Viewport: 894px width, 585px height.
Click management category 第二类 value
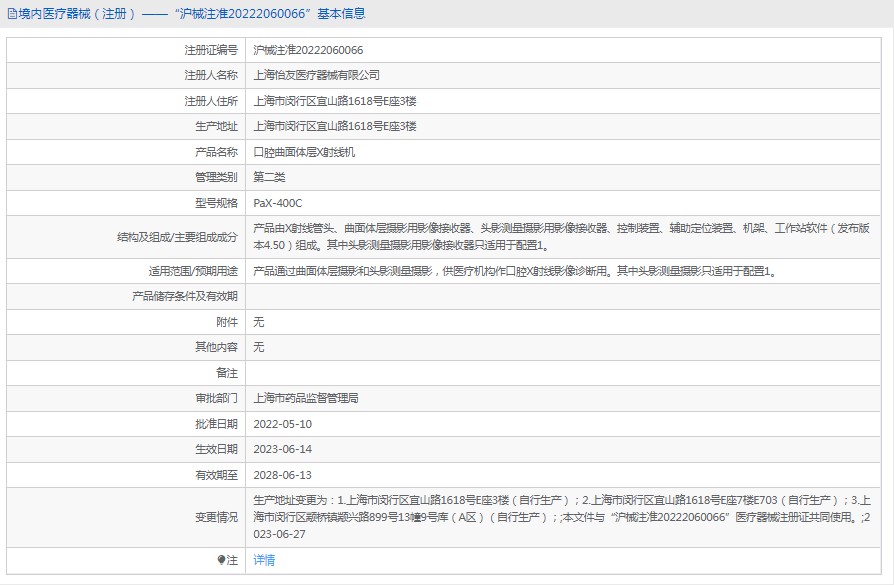coord(269,177)
